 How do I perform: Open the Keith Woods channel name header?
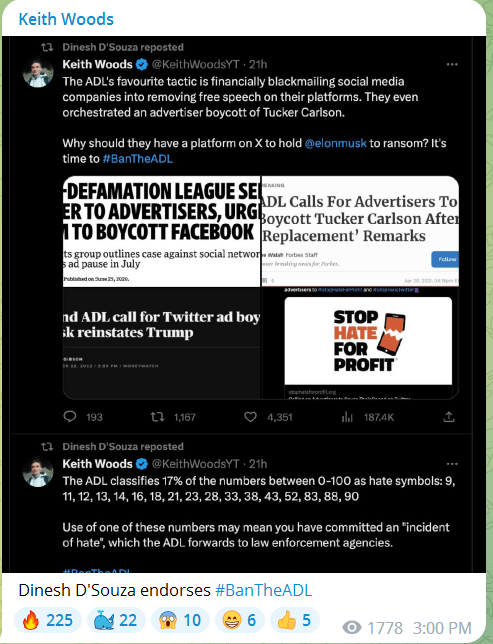click(x=66, y=19)
